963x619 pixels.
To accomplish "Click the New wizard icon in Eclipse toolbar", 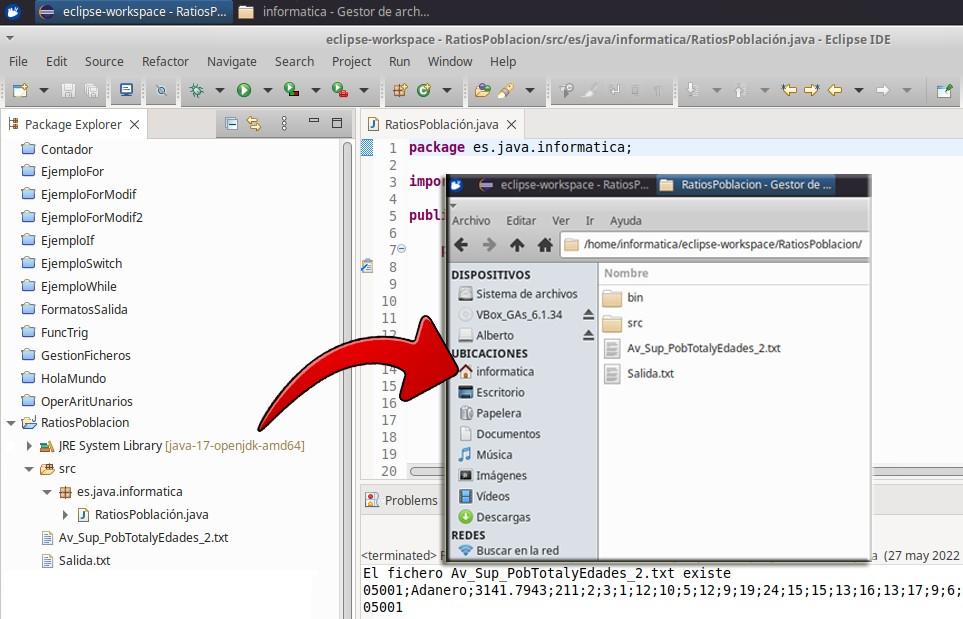I will (x=20, y=90).
